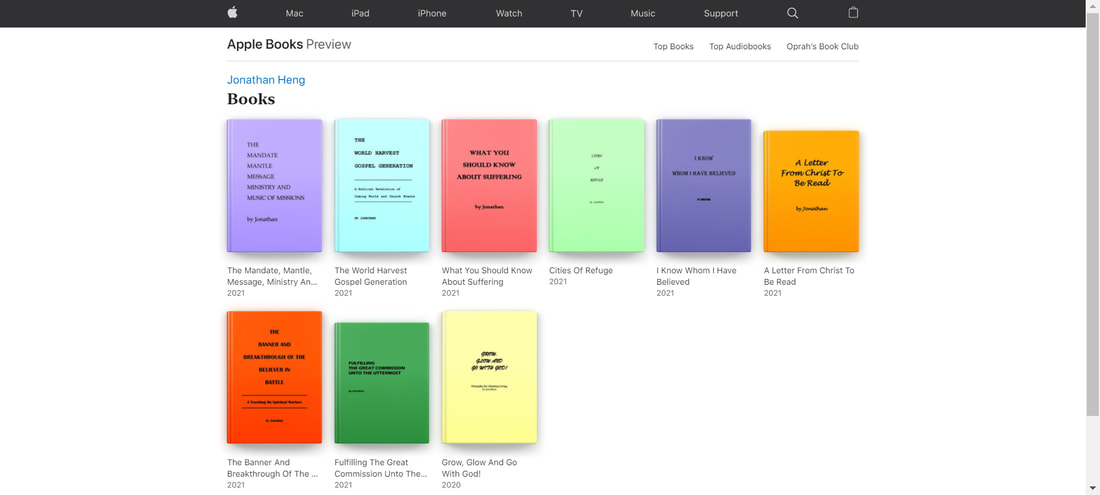Click the scrollbar up arrow
This screenshot has height=495, width=1100.
(x=1093, y=6)
